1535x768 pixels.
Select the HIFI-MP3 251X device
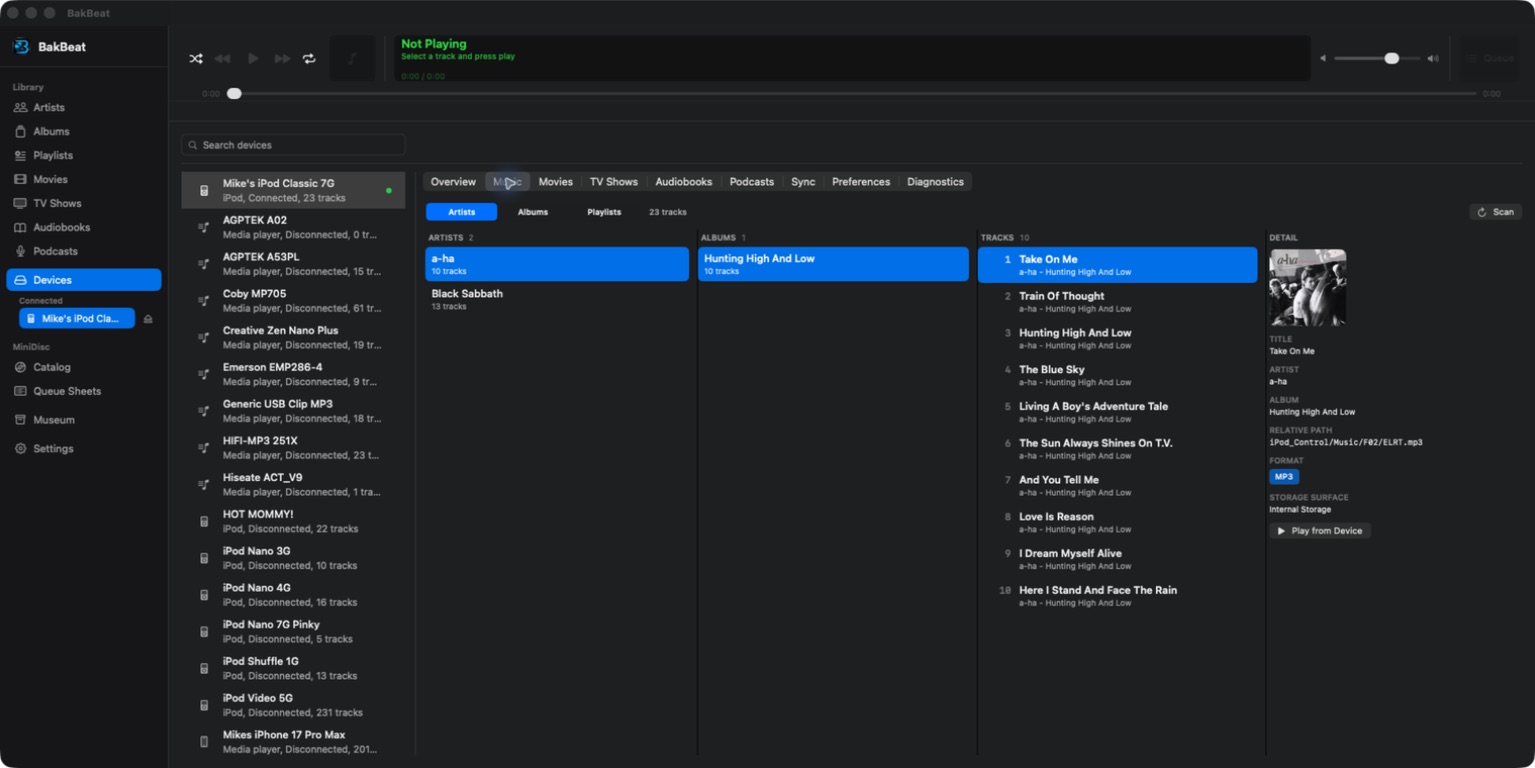(293, 448)
